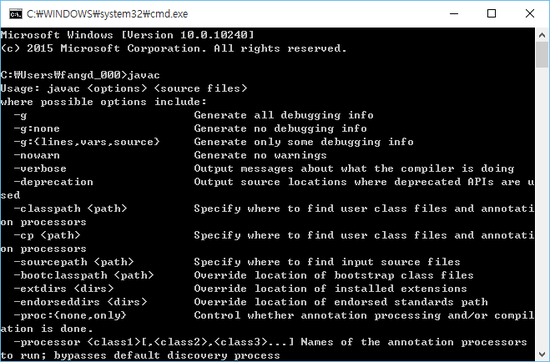Click 'Generate all debugging info' text
Screen dimensions: 550x362
[x=284, y=115]
